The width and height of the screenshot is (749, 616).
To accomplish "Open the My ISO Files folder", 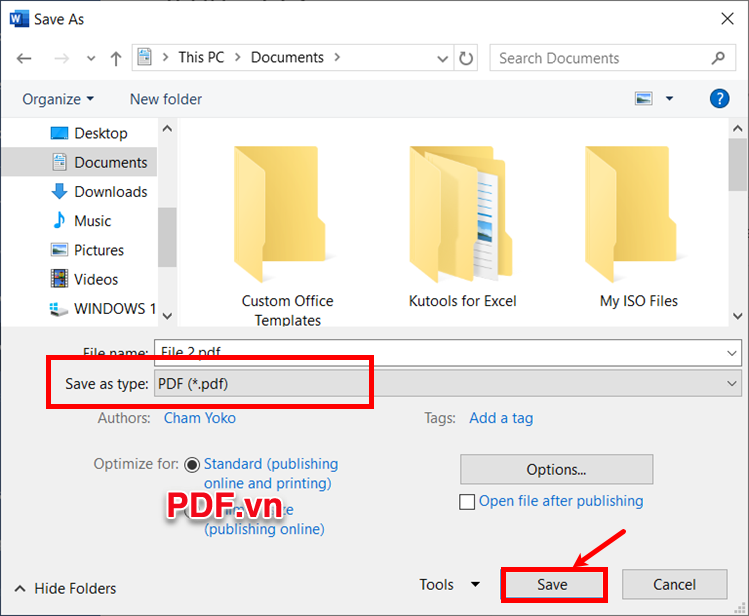I will point(638,225).
